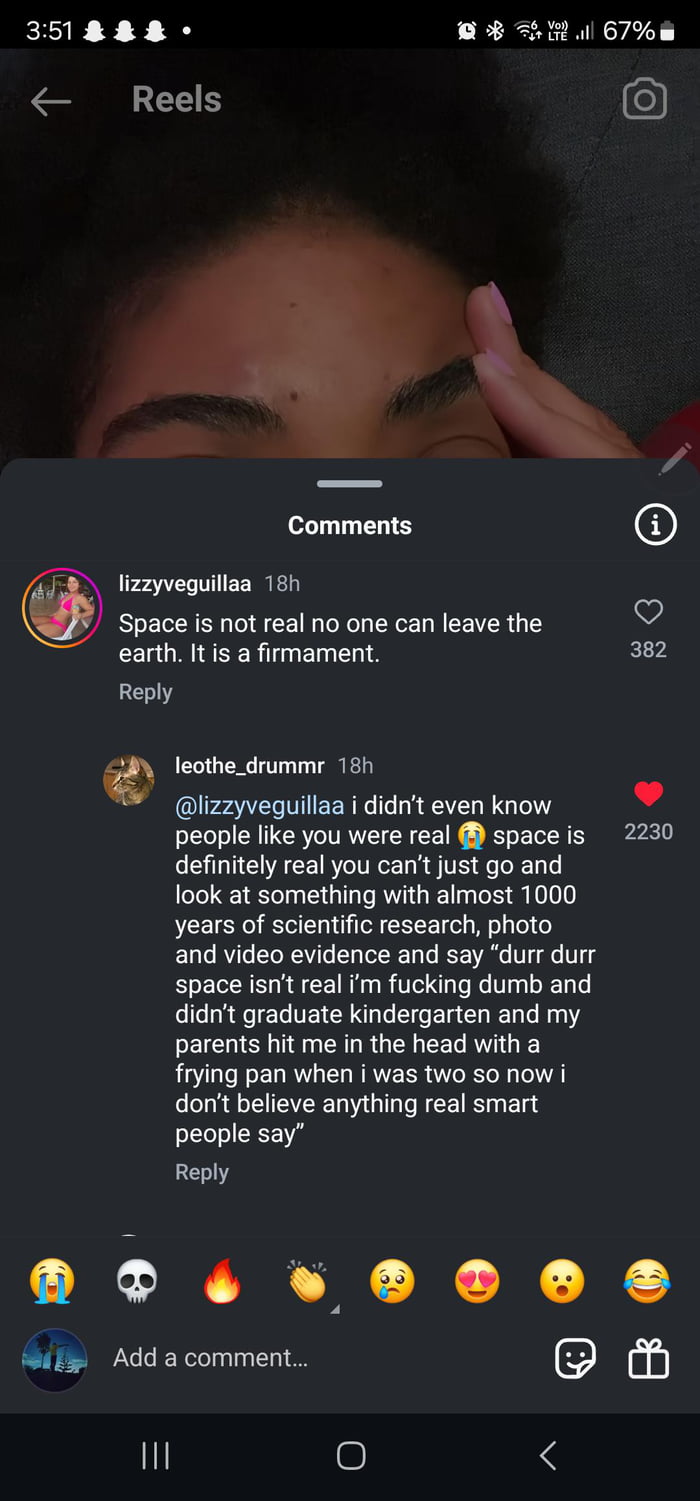The image size is (700, 1501).
Task: Tap the back arrow beside Reels
Action: [x=51, y=100]
